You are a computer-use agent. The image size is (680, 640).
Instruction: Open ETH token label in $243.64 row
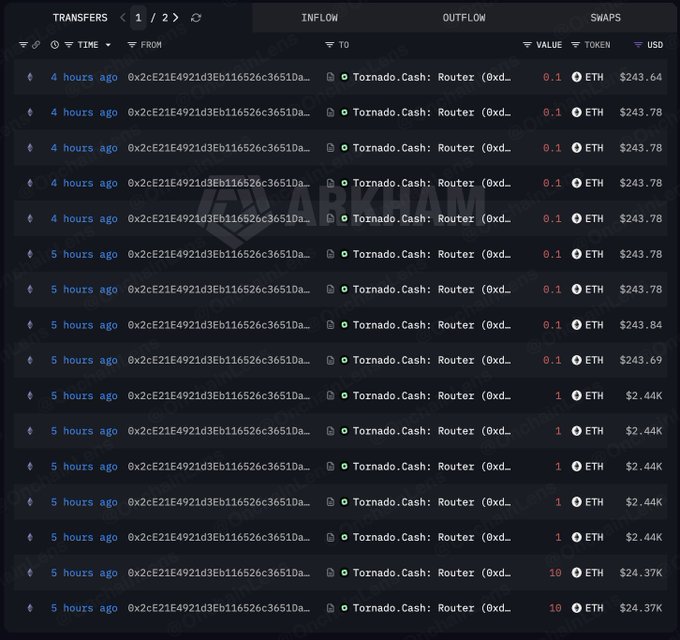(x=594, y=77)
